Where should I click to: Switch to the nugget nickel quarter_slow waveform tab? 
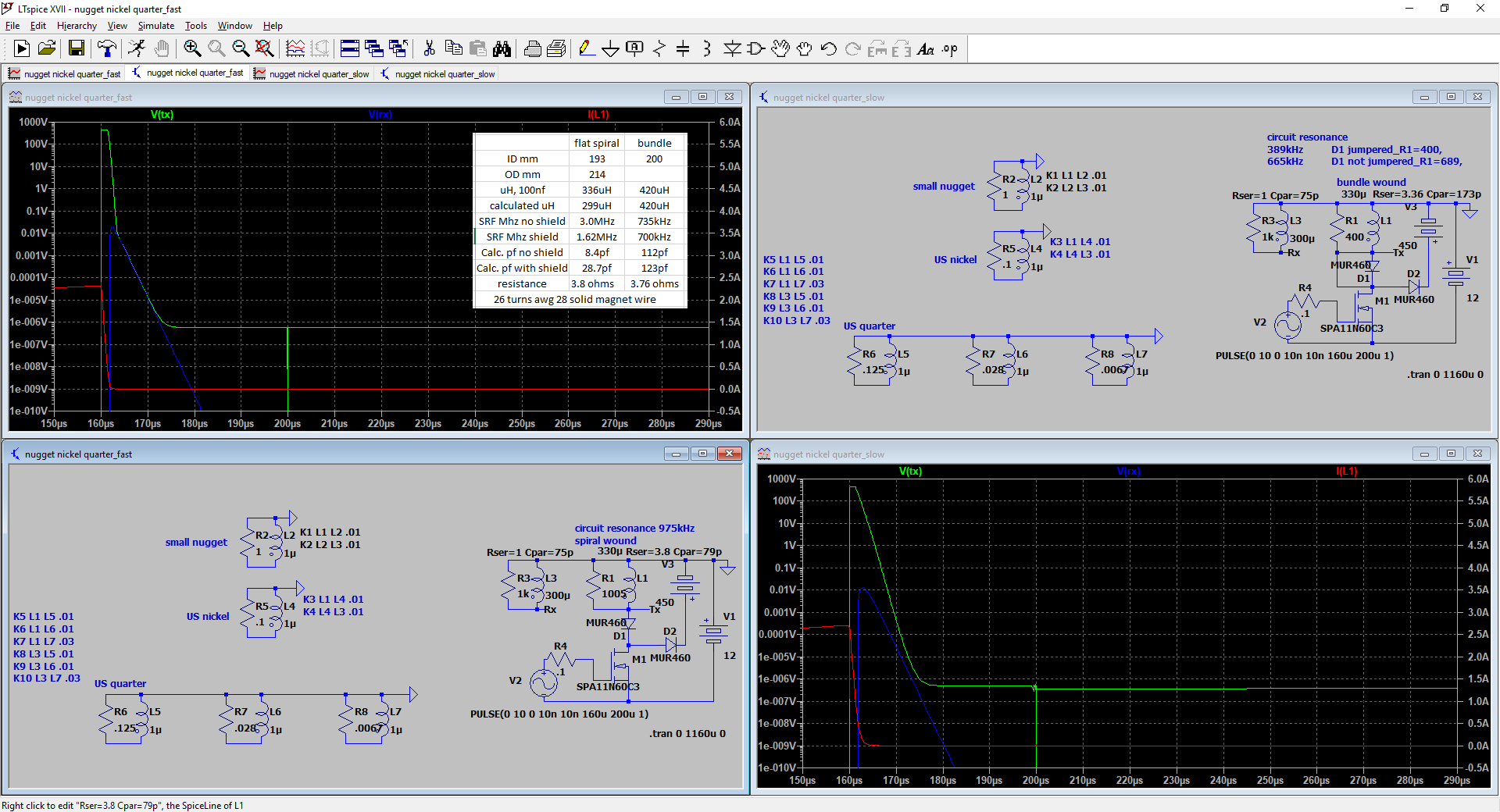(x=312, y=74)
